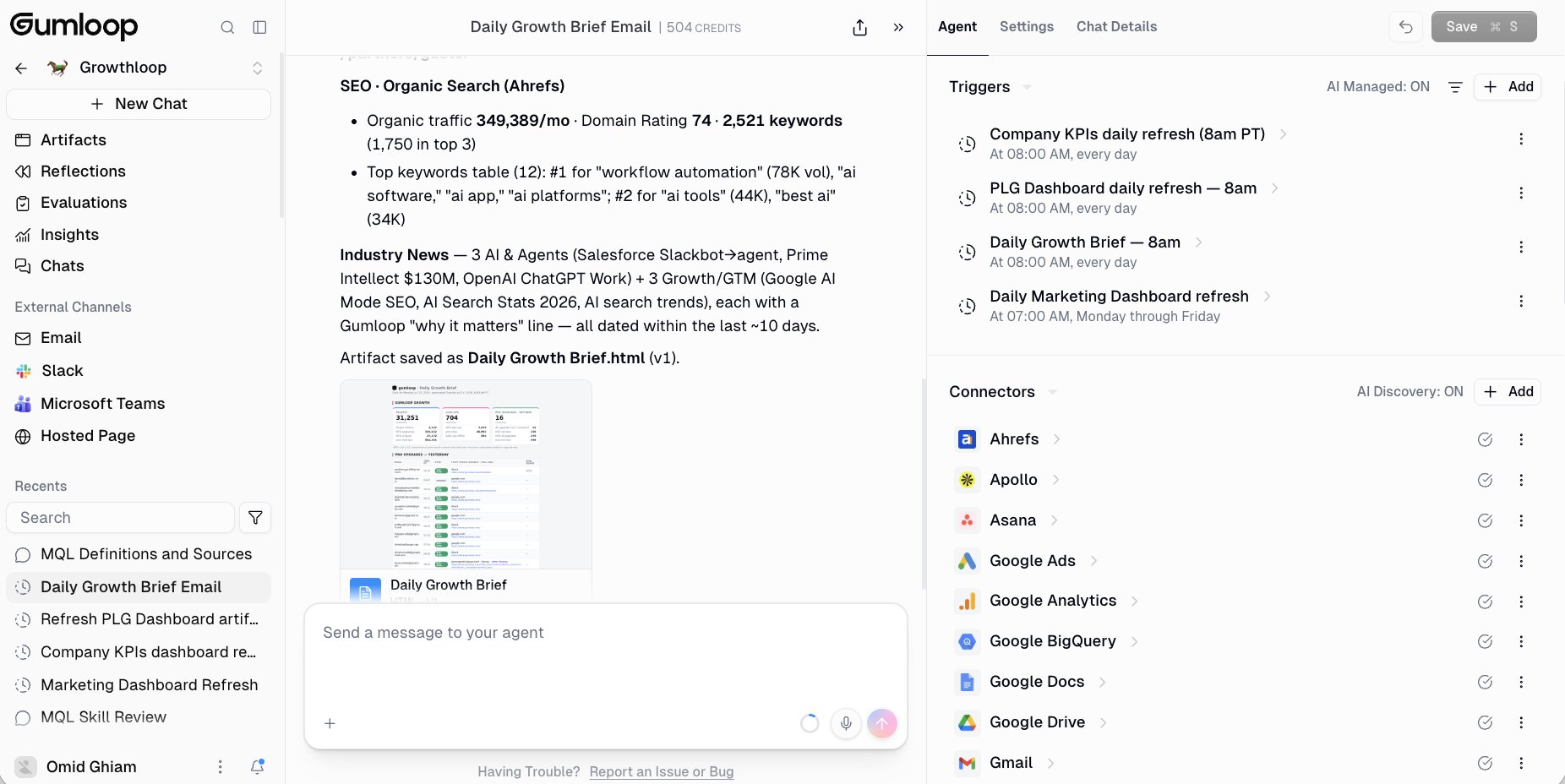Open the Google Docs connector options menu
Image resolution: width=1565 pixels, height=784 pixels.
coord(1521,682)
